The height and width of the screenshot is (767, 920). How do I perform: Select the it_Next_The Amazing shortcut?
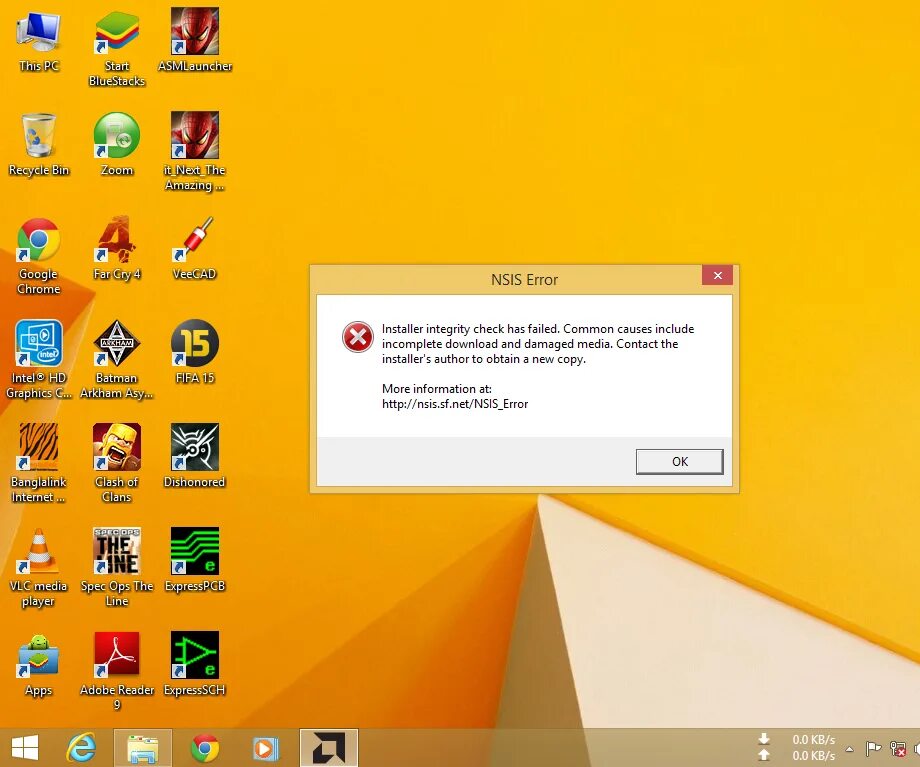pyautogui.click(x=195, y=152)
